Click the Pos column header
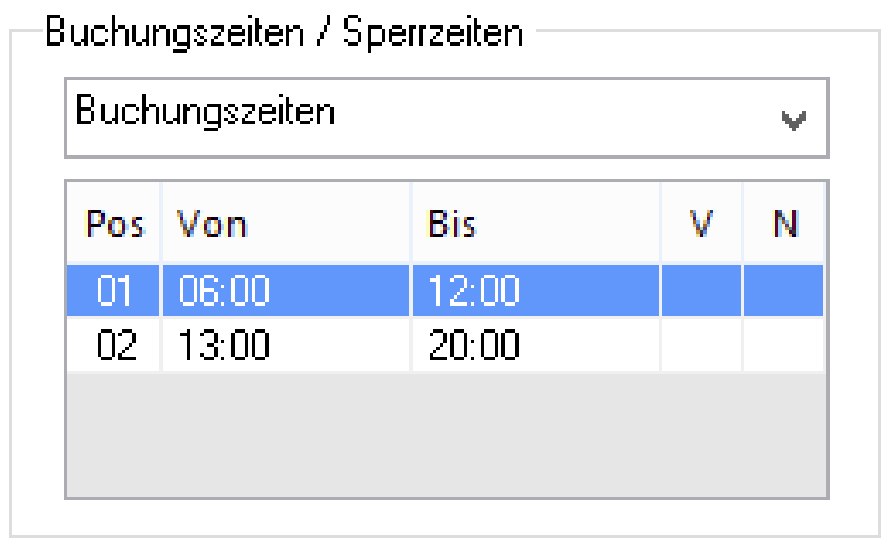Image resolution: width=895 pixels, height=556 pixels. pyautogui.click(x=115, y=224)
